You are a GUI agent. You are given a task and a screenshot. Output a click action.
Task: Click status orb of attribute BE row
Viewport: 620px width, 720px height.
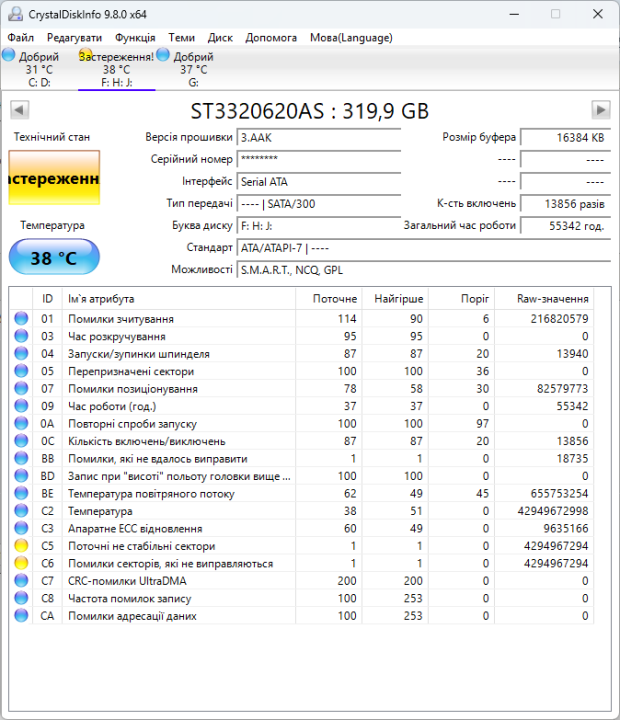(x=21, y=493)
